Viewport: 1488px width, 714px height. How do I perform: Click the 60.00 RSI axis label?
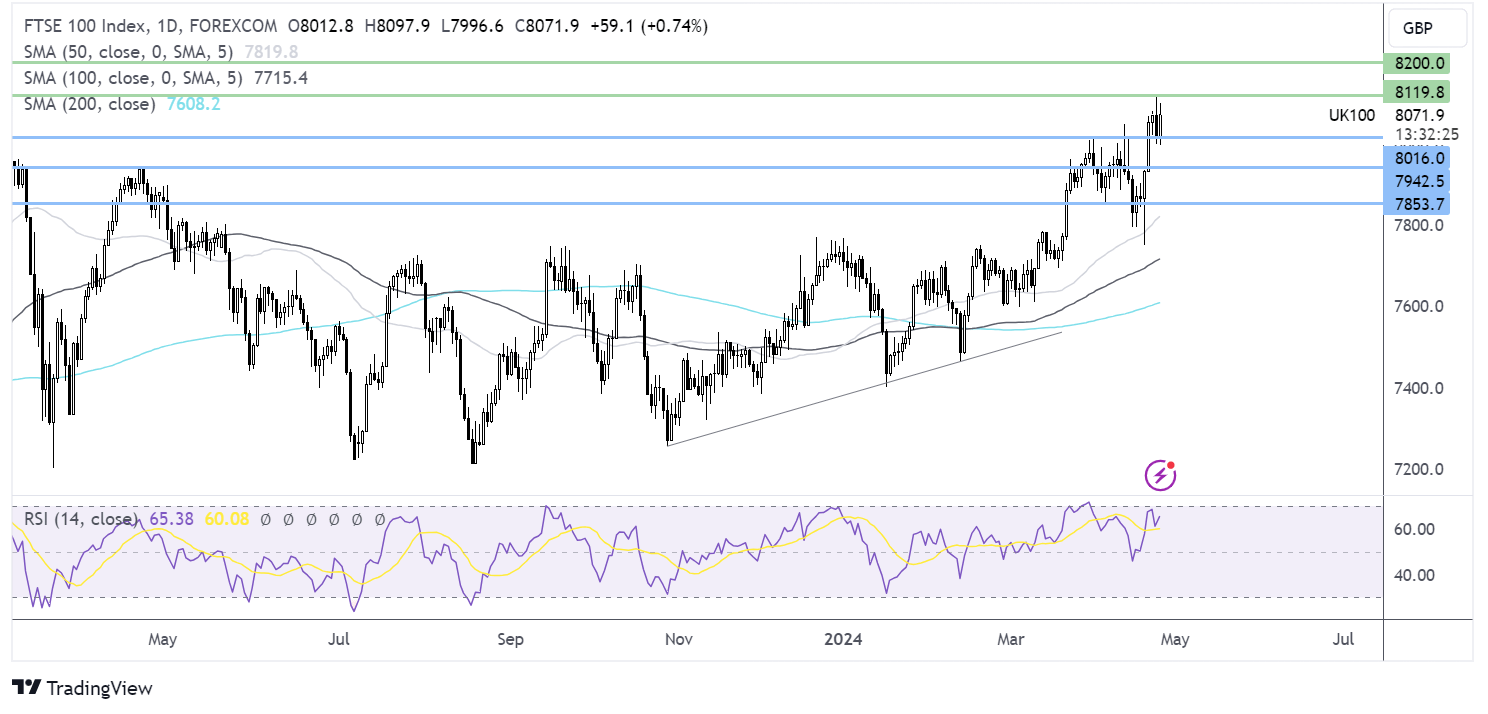pos(1415,529)
